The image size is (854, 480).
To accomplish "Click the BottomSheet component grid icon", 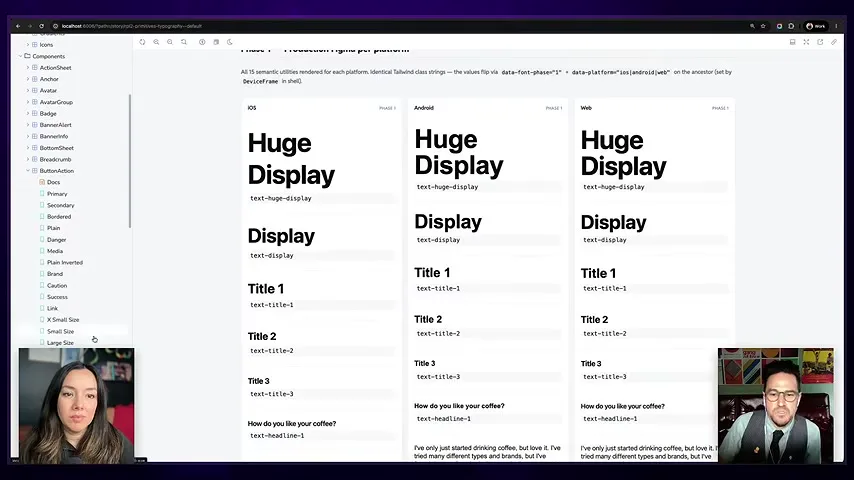I will coord(35,148).
